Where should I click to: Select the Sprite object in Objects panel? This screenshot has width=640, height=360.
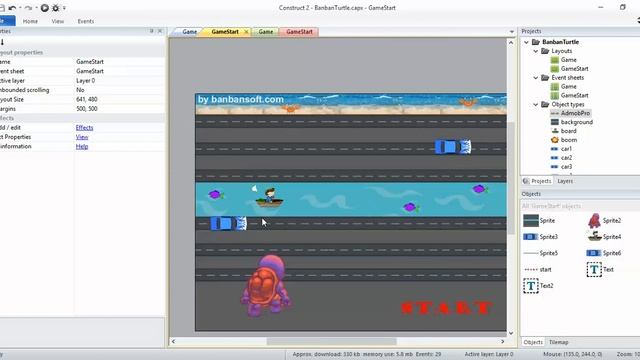click(x=539, y=221)
